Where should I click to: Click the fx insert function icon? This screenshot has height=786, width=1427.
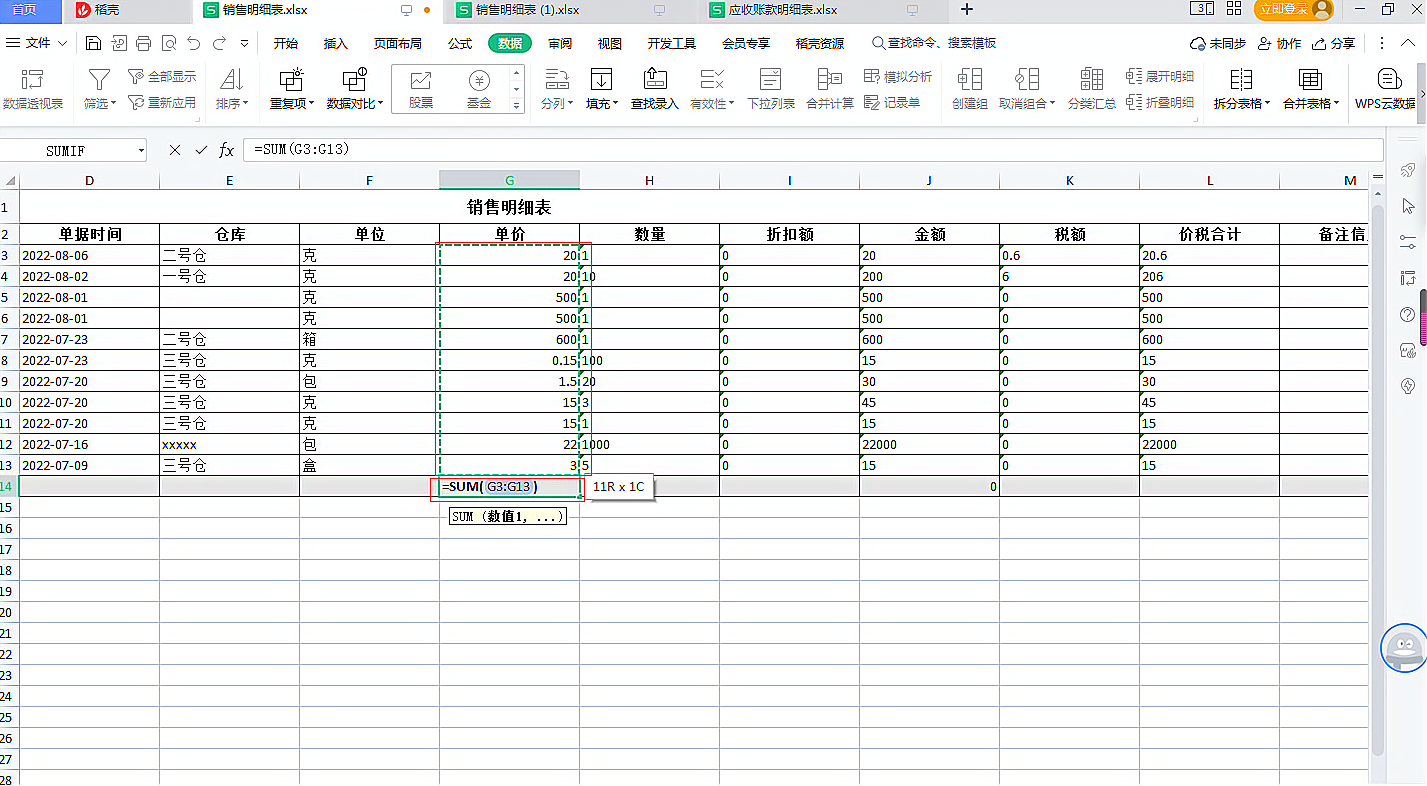pos(227,150)
